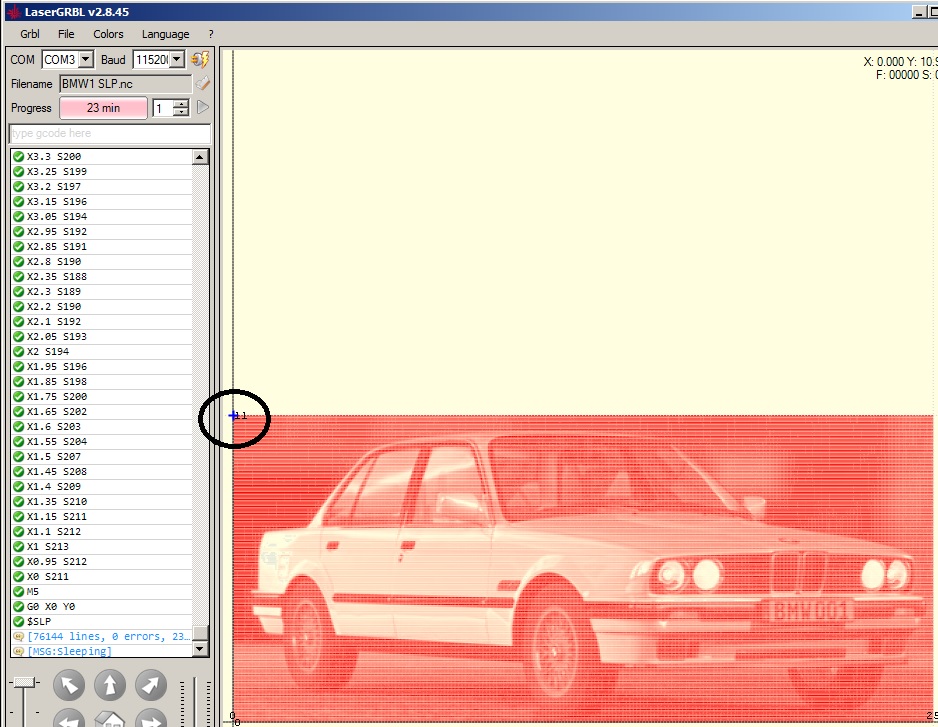This screenshot has height=727, width=938.
Task: Open the COM port dropdown
Action: pos(85,60)
